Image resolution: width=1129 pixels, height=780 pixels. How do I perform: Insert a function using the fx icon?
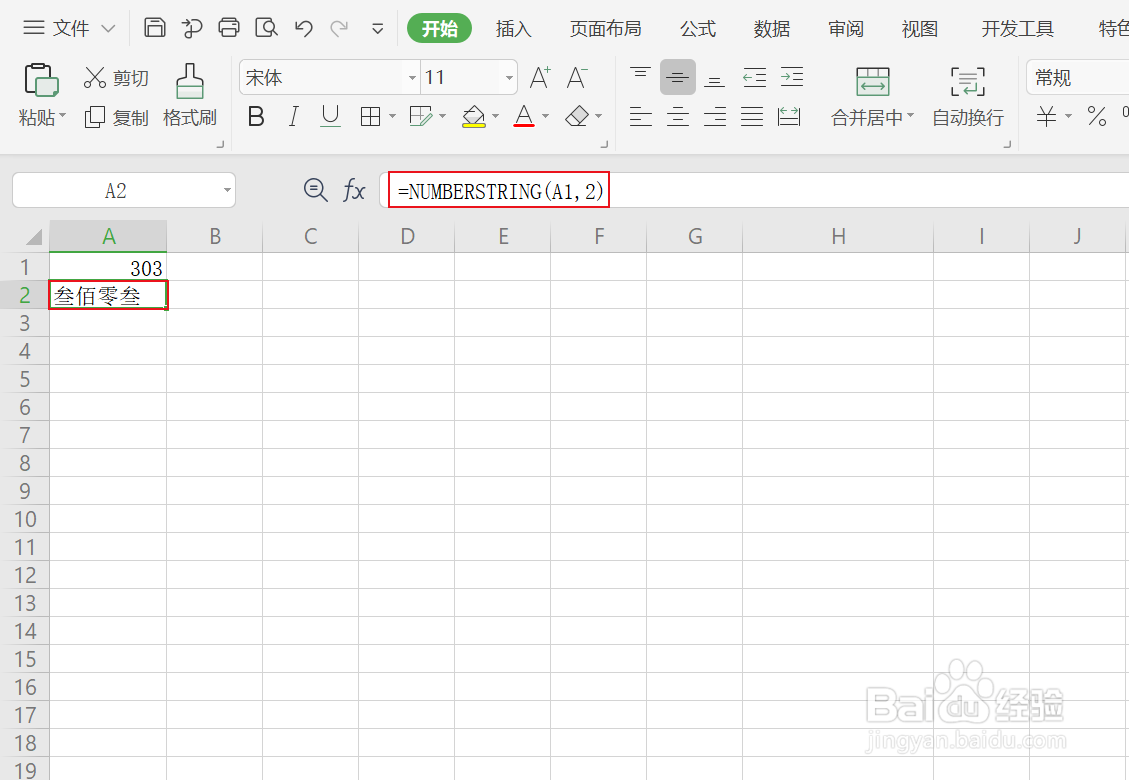(355, 190)
